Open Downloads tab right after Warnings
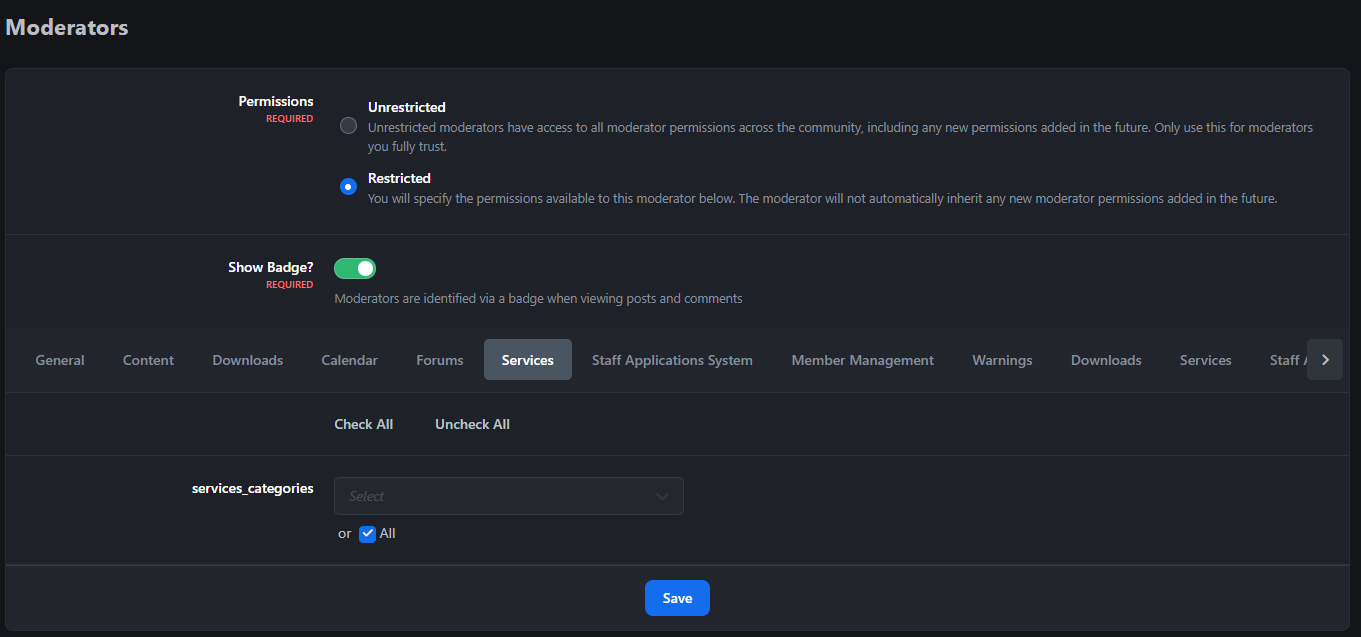 coord(1106,360)
